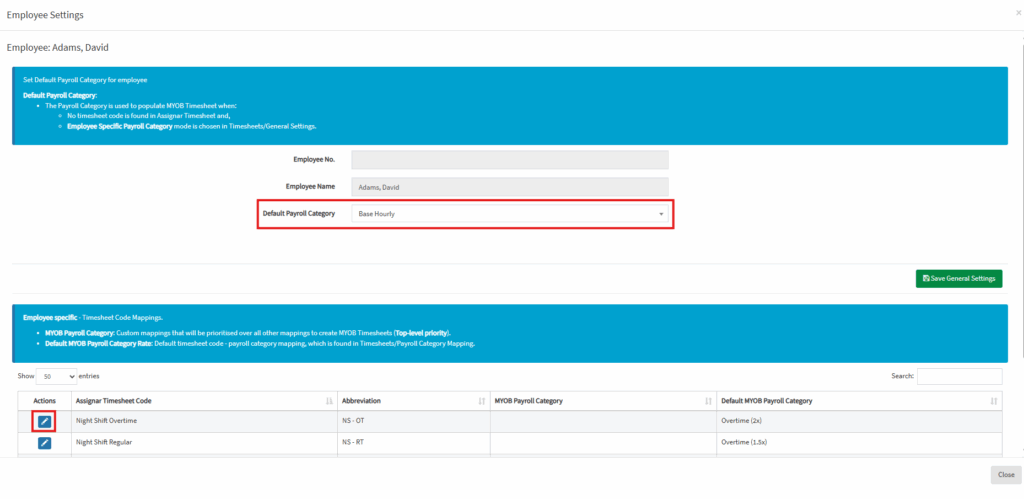Sort the MYOB Payroll Category column
This screenshot has width=1024, height=499.
600,401
